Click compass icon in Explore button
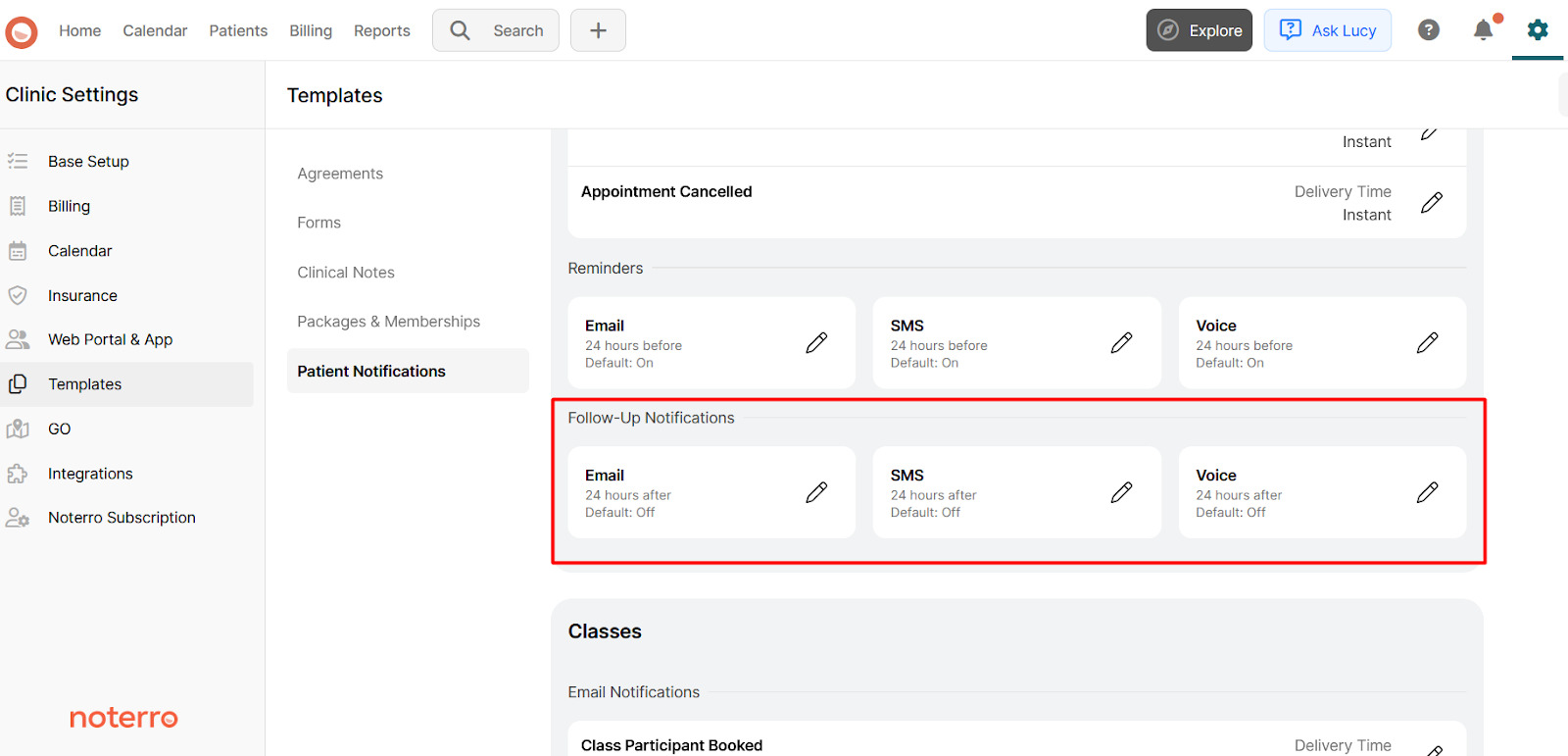The image size is (1568, 756). pyautogui.click(x=1168, y=30)
